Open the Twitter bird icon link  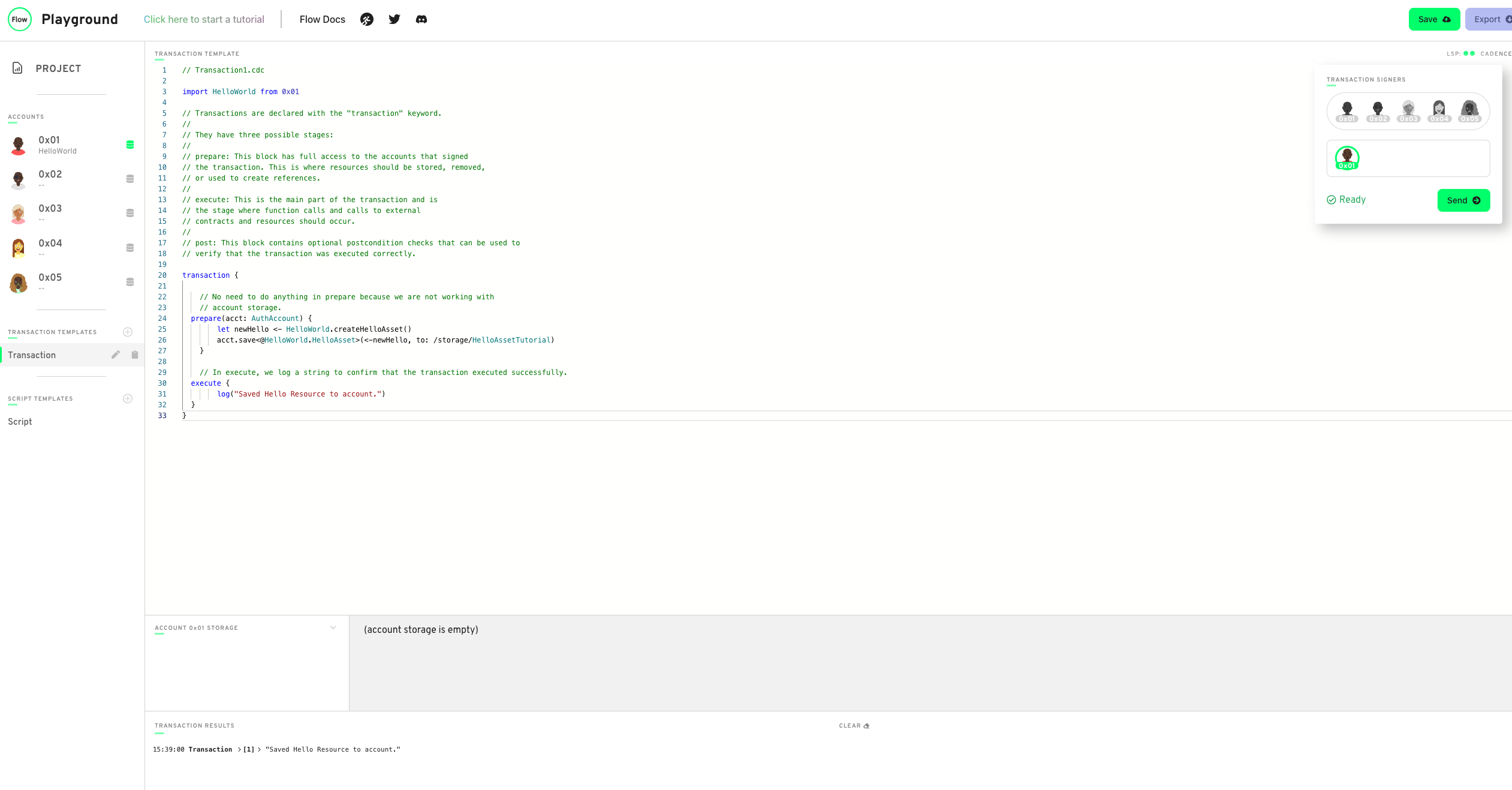point(394,19)
